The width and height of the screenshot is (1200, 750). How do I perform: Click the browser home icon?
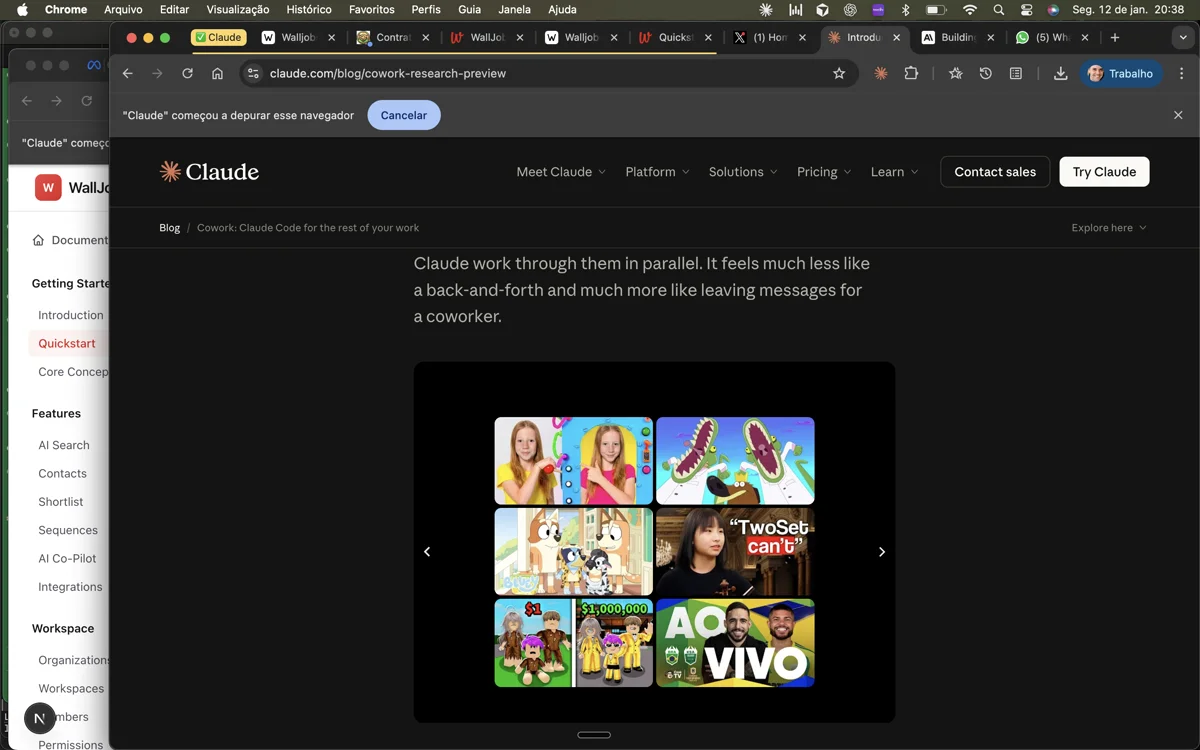[x=217, y=73]
